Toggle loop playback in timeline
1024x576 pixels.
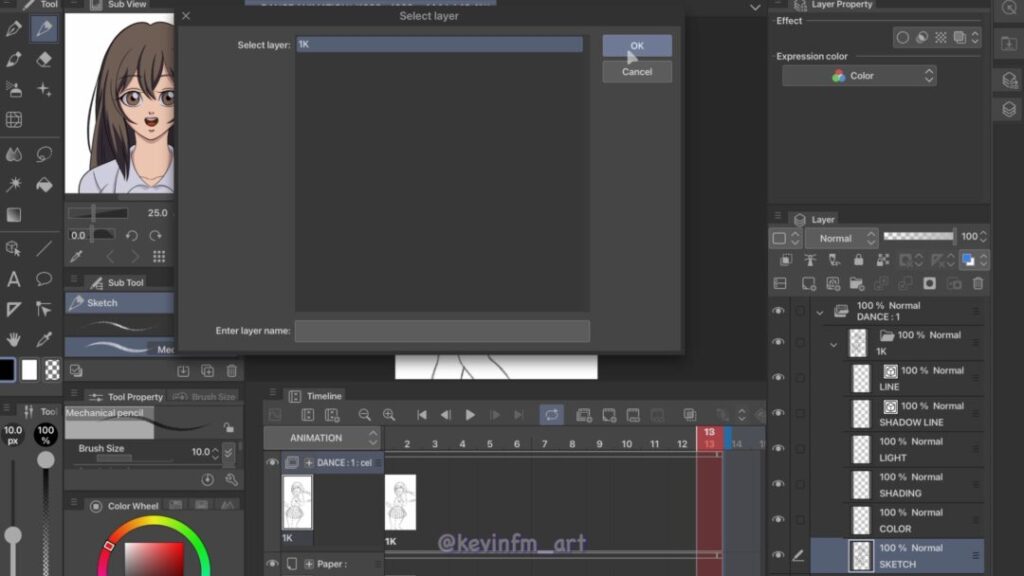click(x=552, y=415)
